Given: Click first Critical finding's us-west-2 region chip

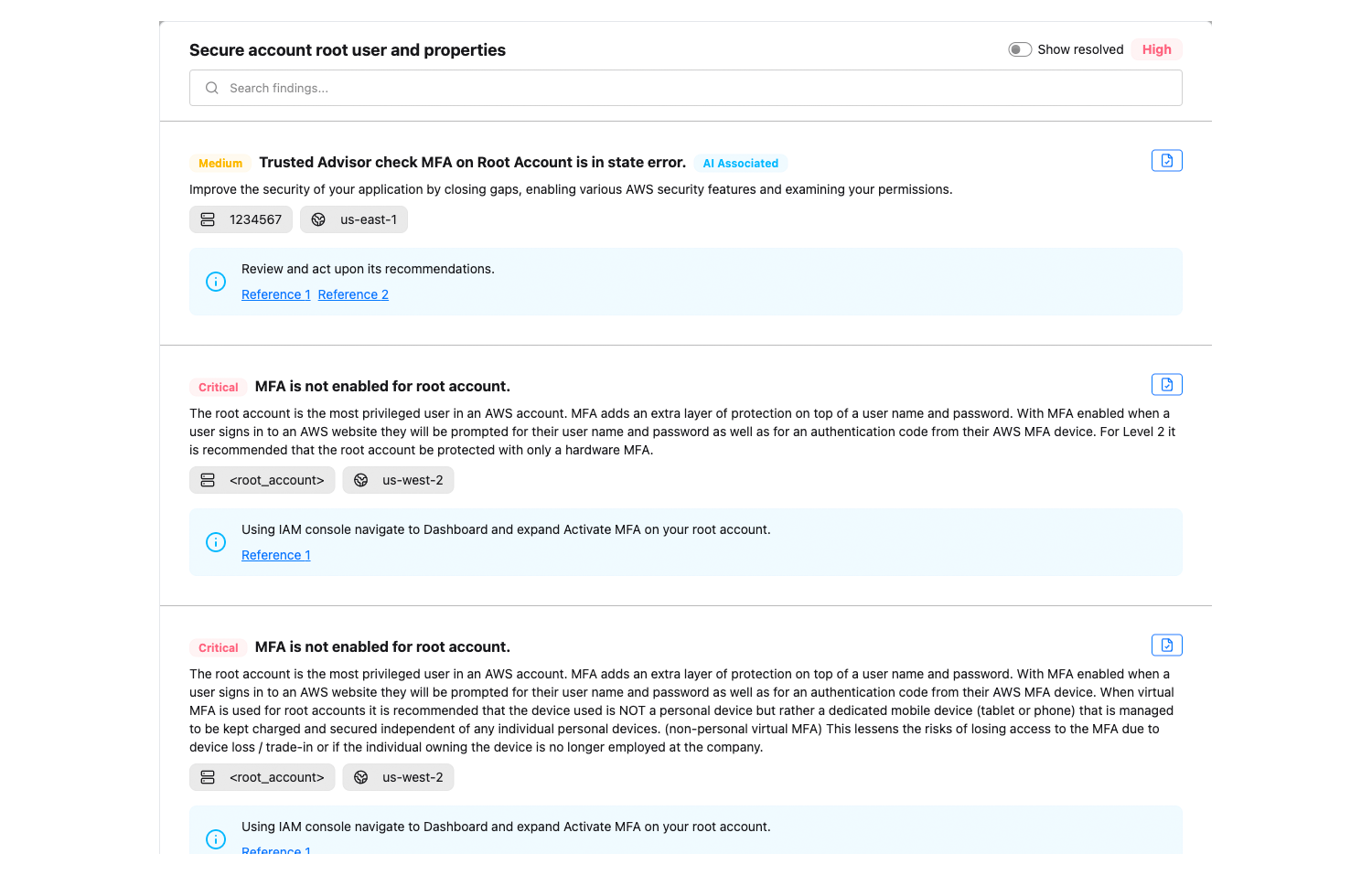Looking at the screenshot, I should 398,480.
